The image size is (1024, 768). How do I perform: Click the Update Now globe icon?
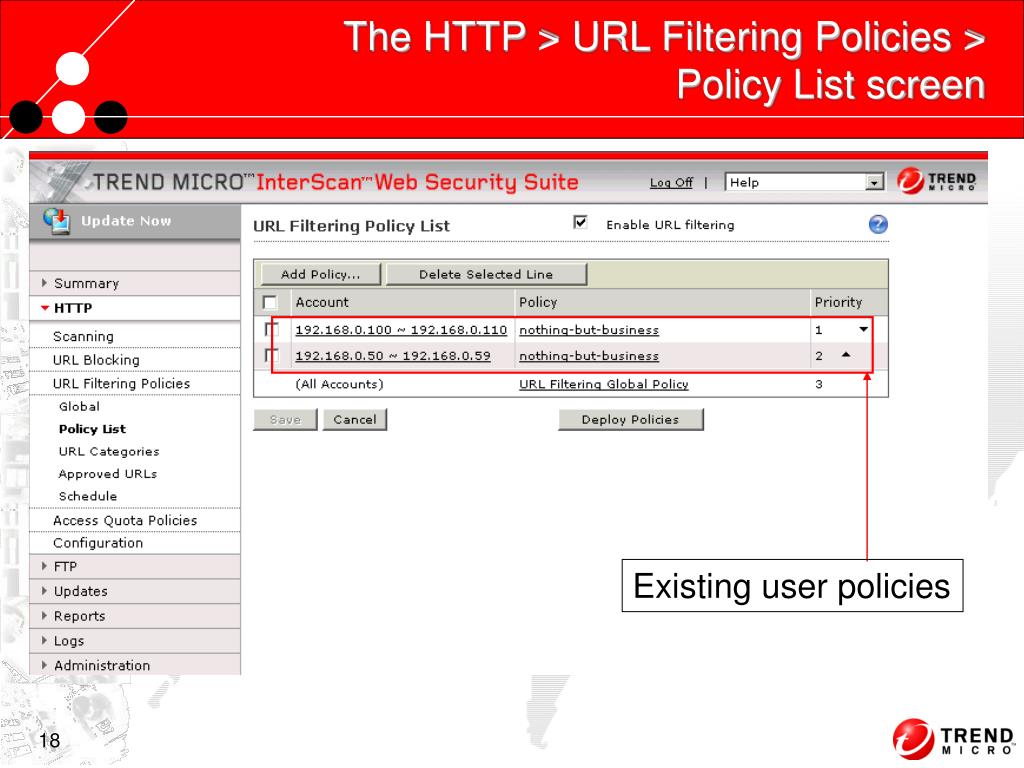point(56,221)
